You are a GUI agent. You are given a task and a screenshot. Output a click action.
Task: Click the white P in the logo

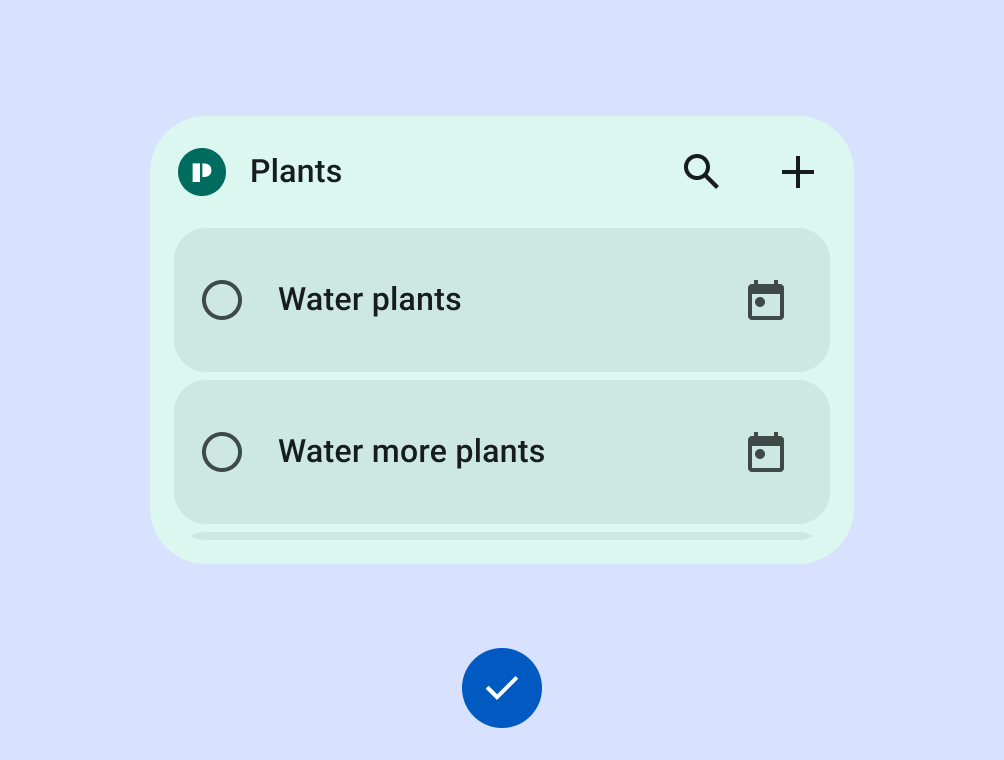tap(202, 172)
